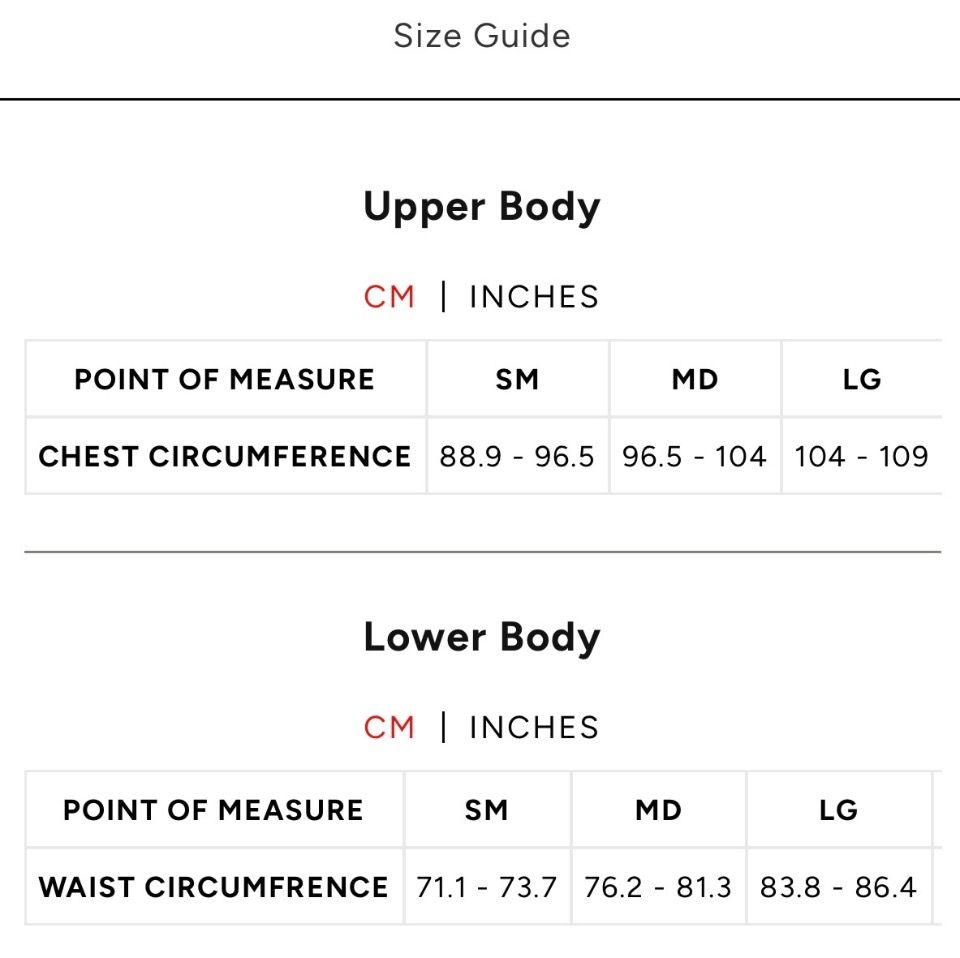Select the SM column header in chest table

pyautogui.click(x=517, y=380)
